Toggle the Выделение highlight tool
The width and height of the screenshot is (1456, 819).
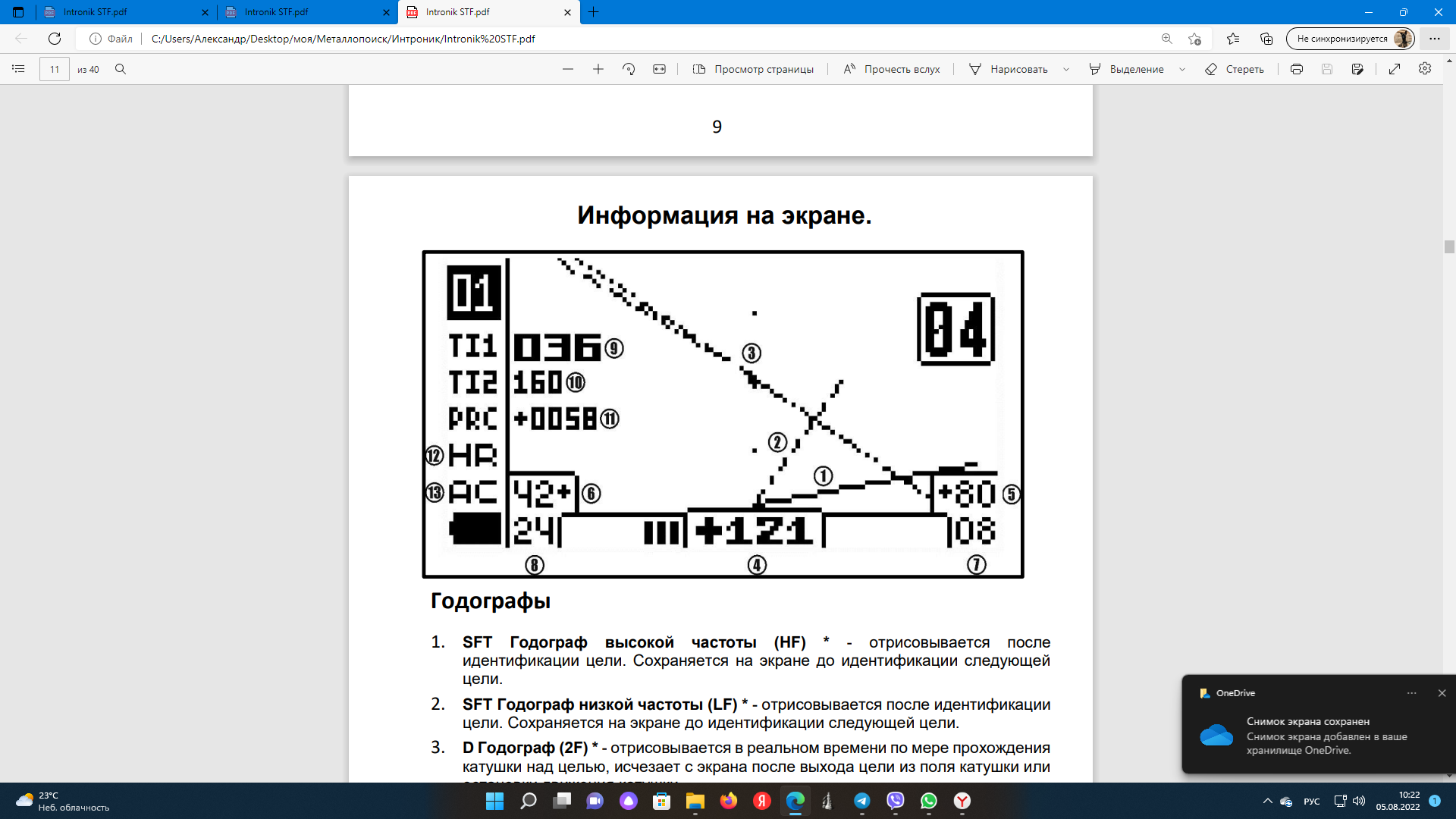tap(1127, 69)
